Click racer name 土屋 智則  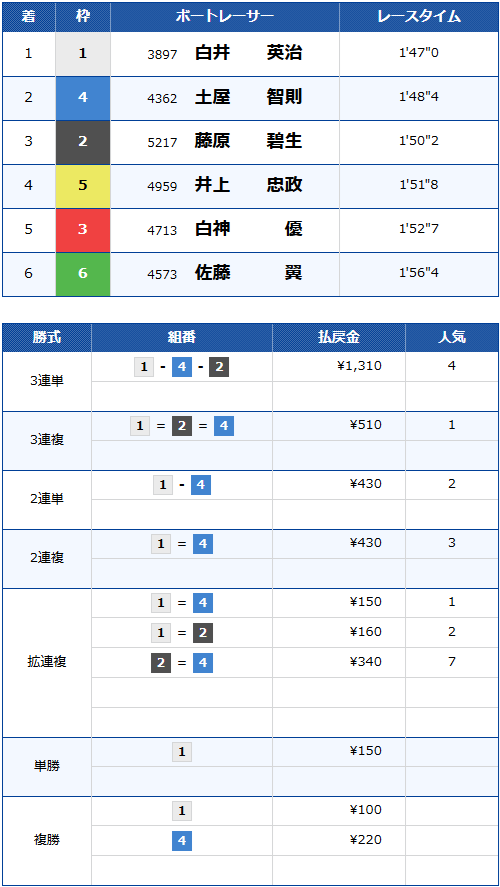[248, 98]
